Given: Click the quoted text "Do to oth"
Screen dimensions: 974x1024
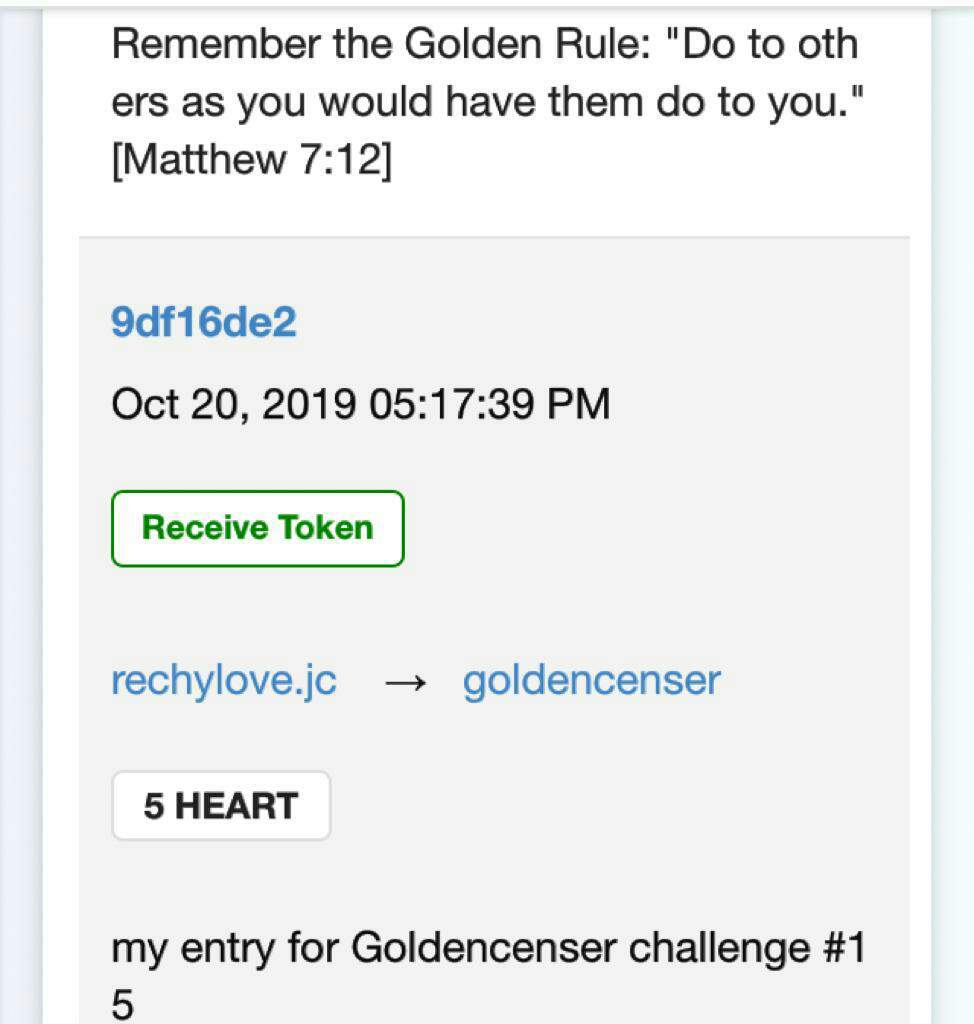Looking at the screenshot, I should point(768,44).
